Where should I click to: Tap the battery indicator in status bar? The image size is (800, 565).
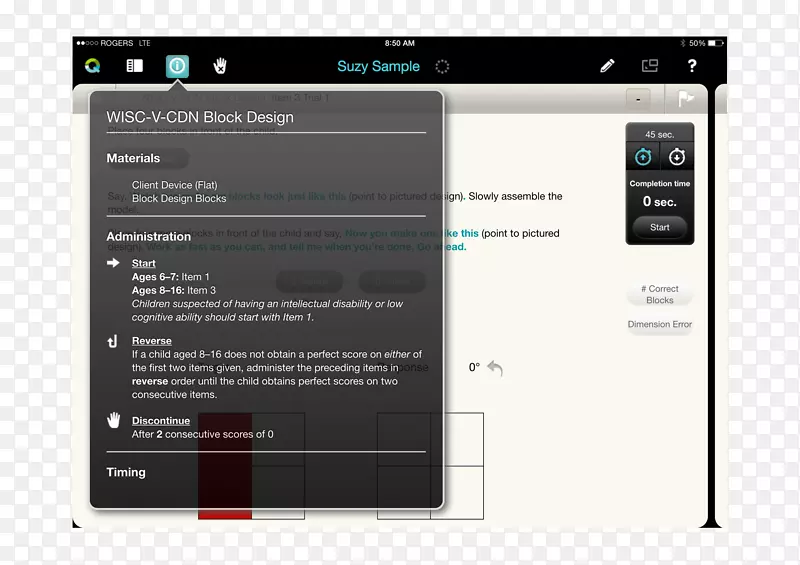(x=716, y=43)
